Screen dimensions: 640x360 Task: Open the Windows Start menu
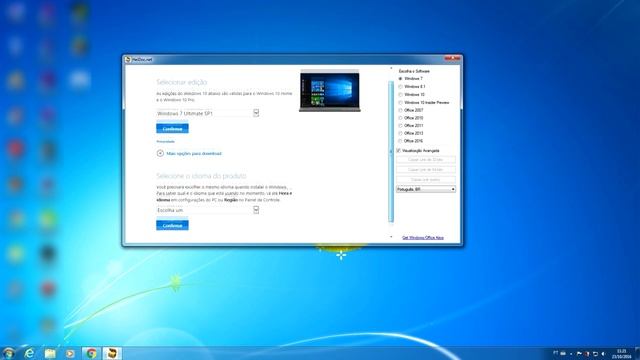tap(8, 353)
